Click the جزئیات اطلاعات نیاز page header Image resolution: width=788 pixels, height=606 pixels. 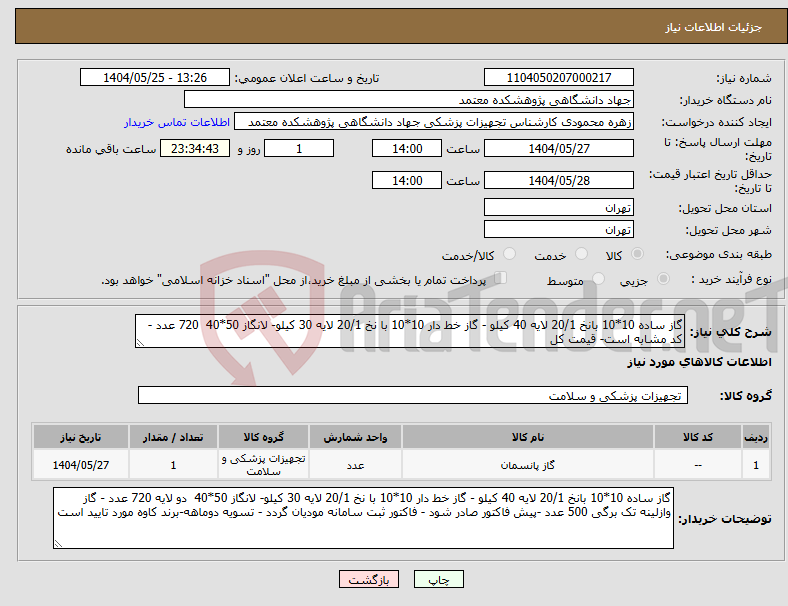coord(714,27)
